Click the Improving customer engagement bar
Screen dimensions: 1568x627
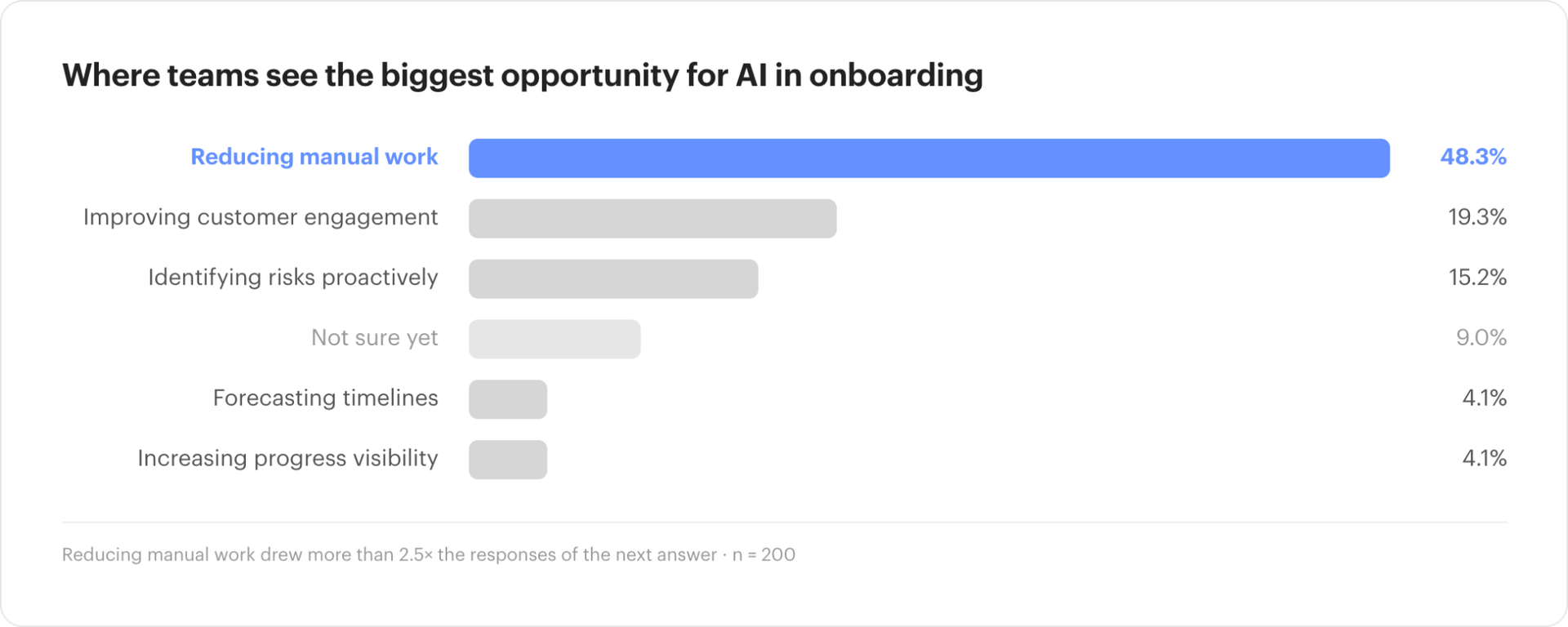[x=653, y=219]
